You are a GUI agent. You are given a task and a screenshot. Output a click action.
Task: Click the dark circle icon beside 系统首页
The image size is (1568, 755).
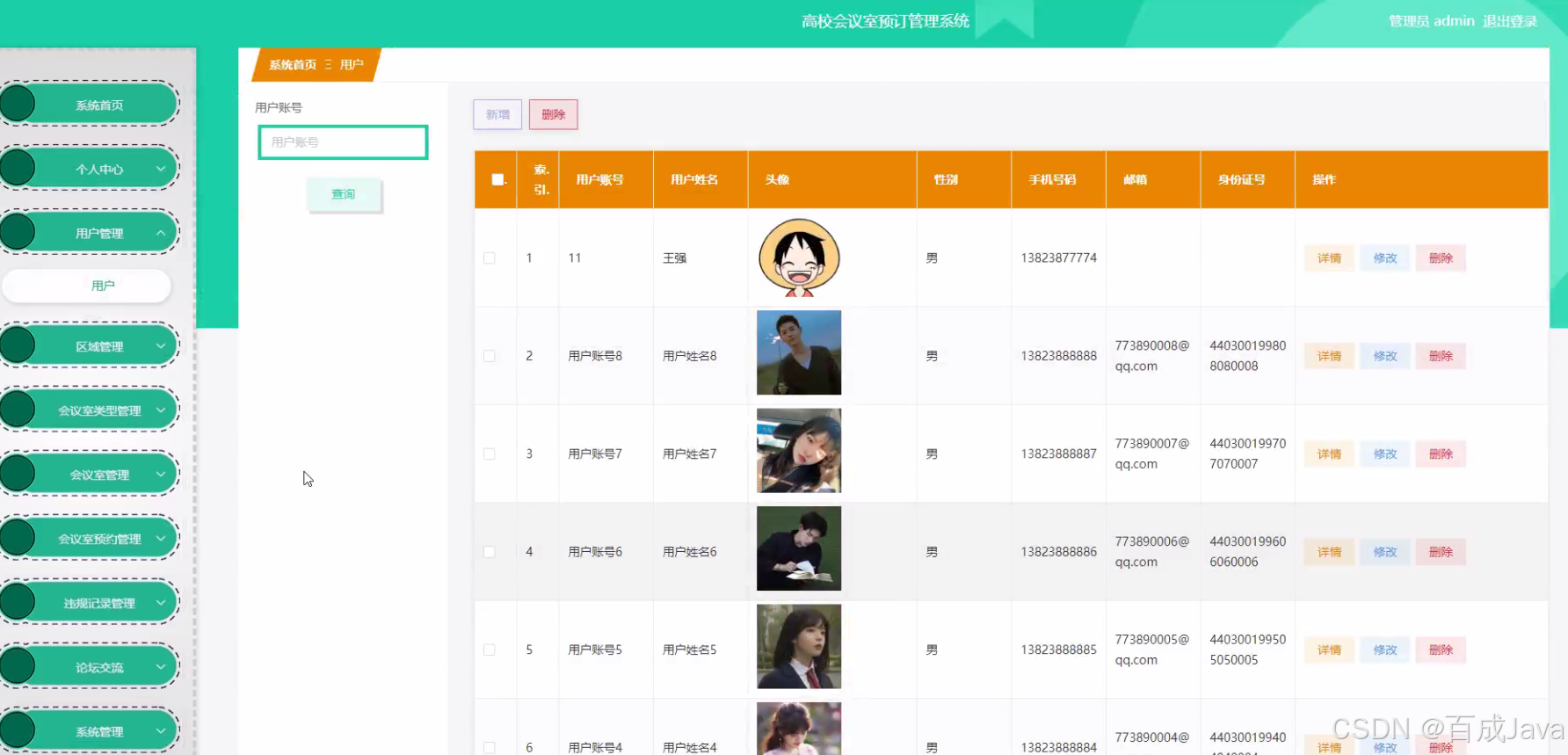[x=17, y=104]
